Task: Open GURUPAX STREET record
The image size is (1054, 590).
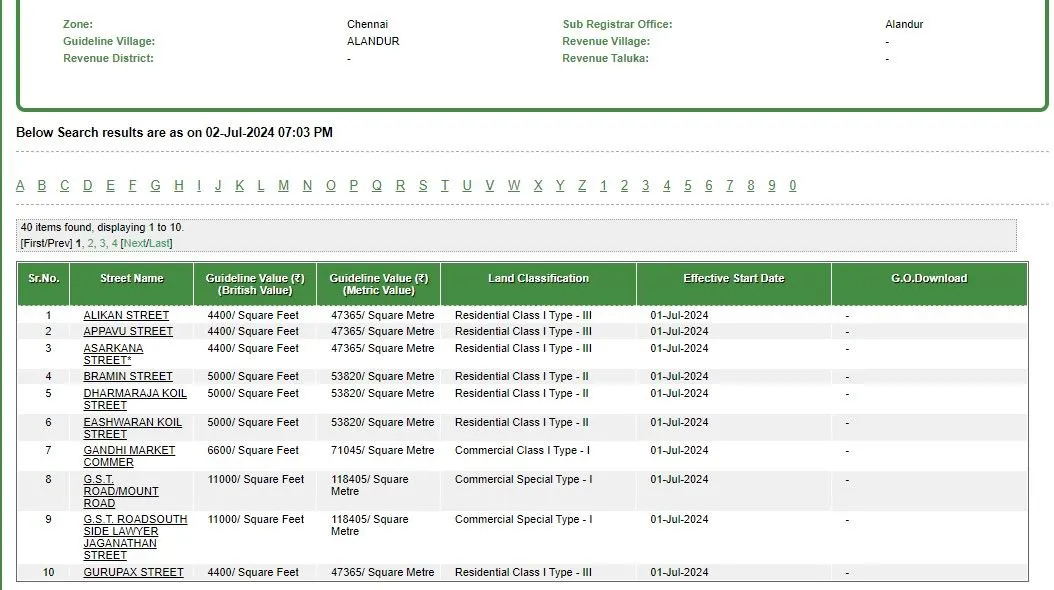Action: (132, 572)
